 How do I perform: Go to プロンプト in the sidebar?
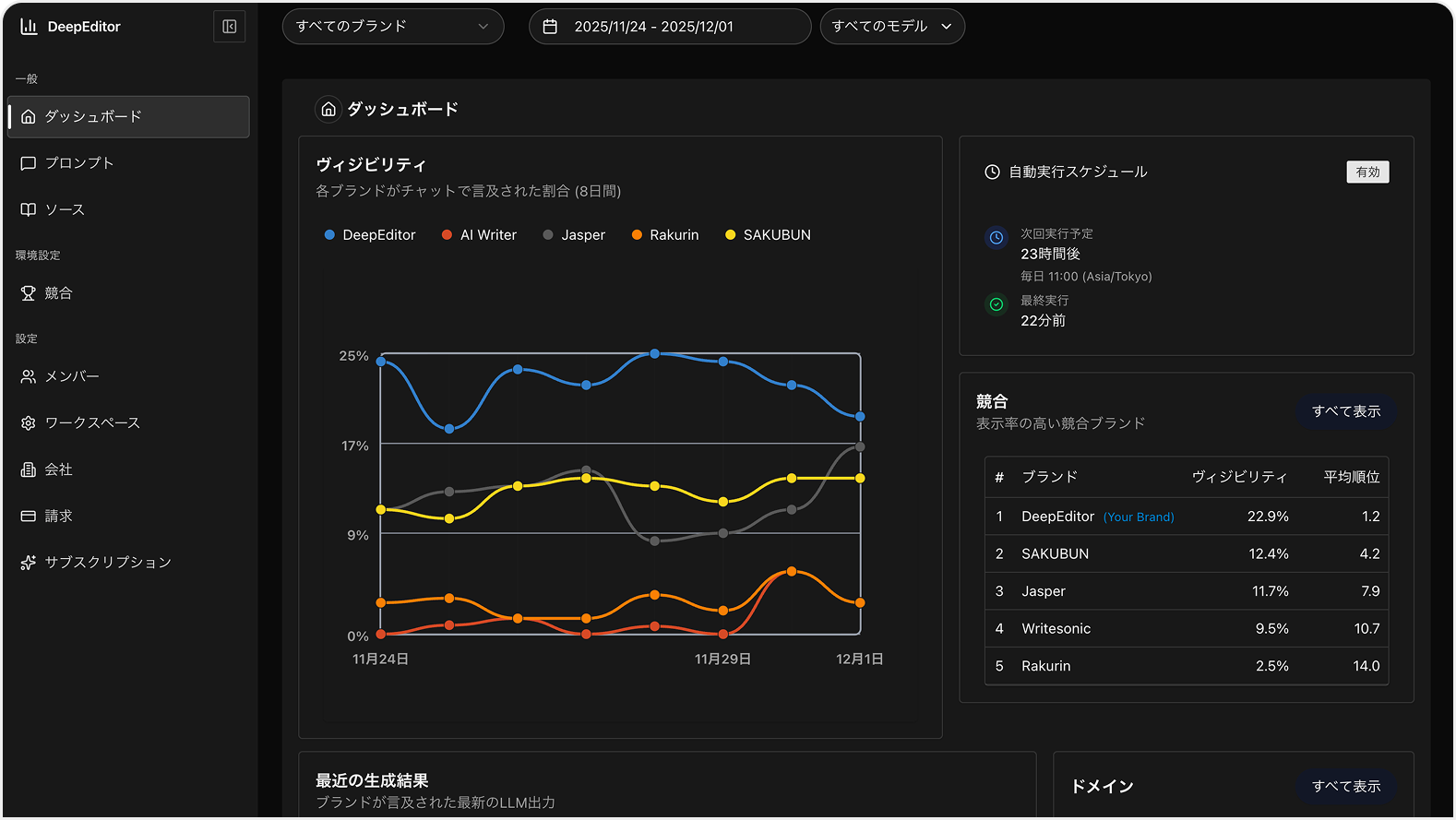click(79, 163)
